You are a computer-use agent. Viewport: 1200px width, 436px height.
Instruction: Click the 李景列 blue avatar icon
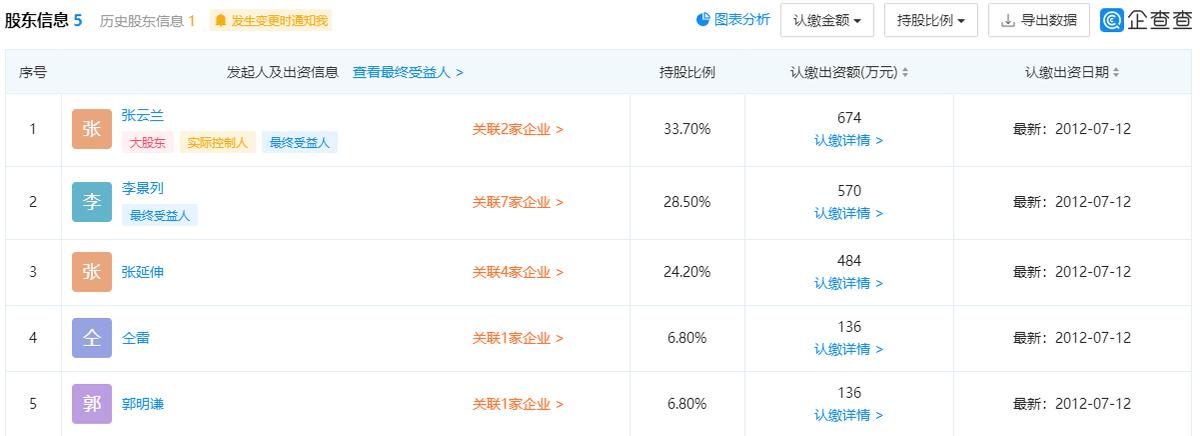(x=92, y=202)
